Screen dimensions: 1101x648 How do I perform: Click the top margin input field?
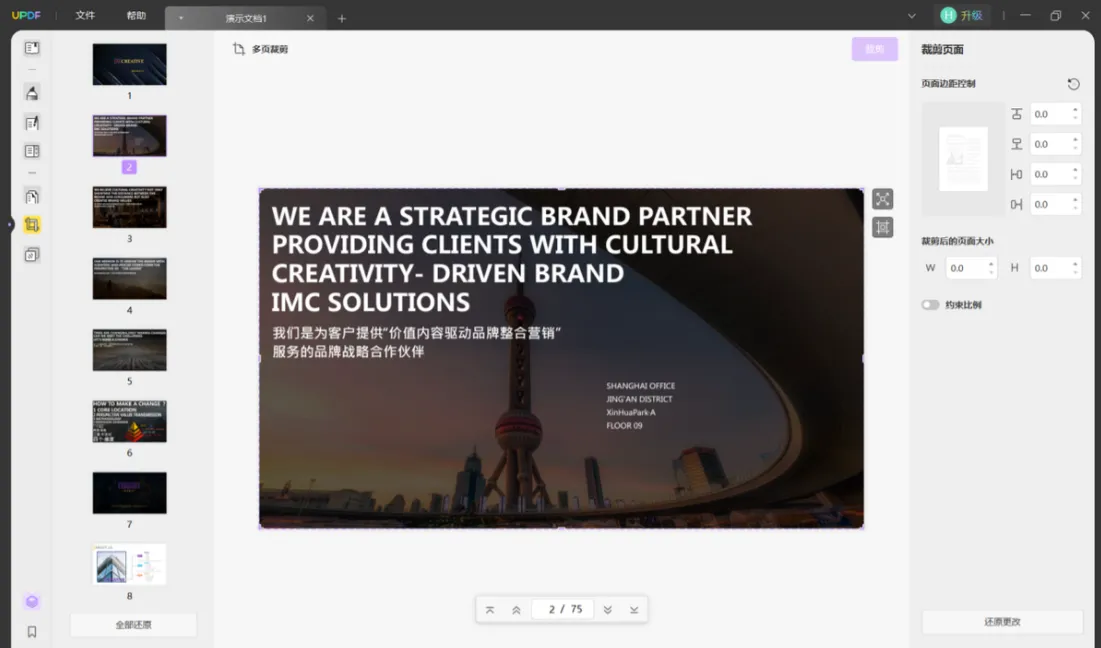[1055, 114]
